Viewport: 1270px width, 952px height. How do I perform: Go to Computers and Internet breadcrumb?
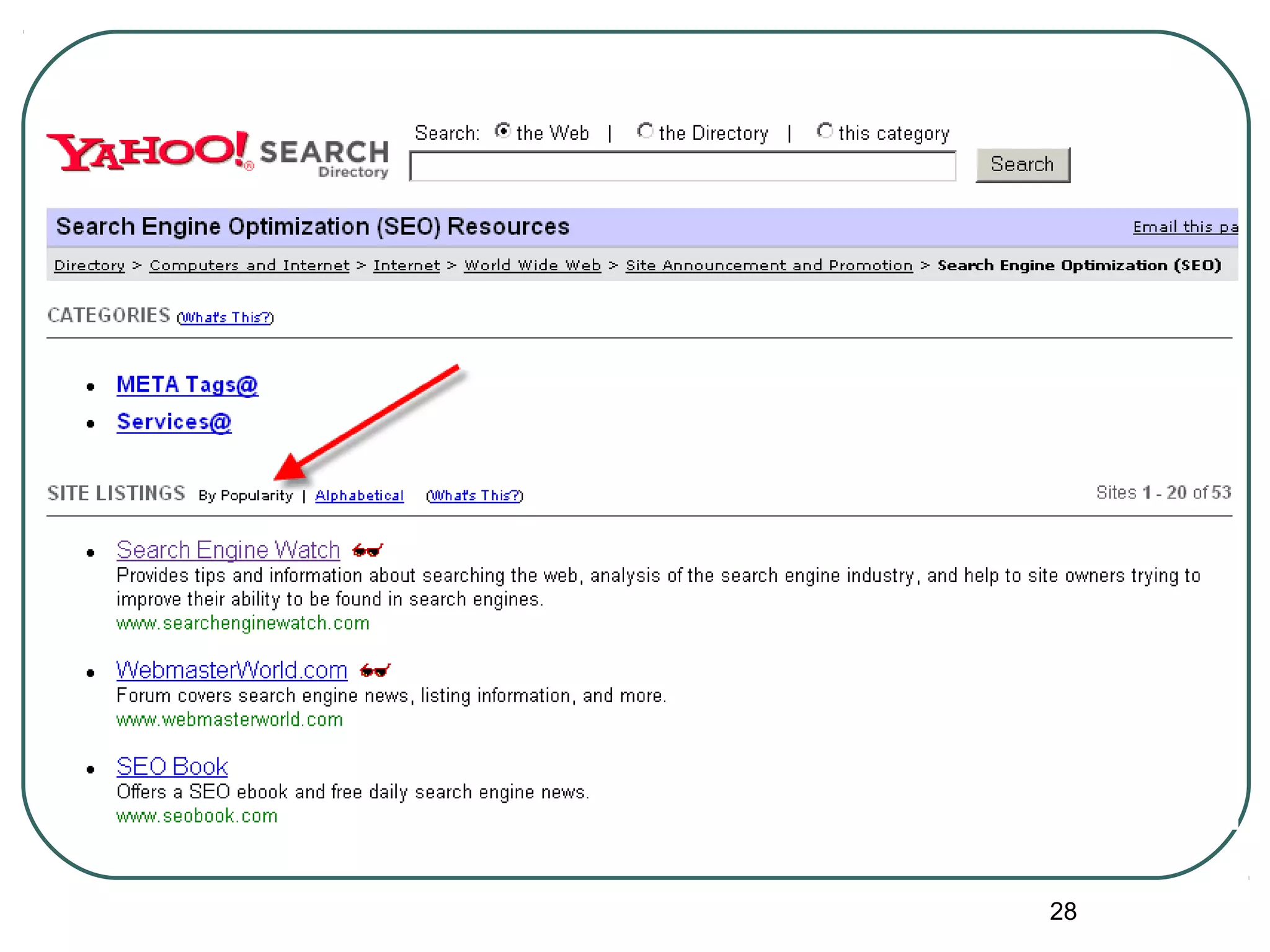pyautogui.click(x=249, y=265)
